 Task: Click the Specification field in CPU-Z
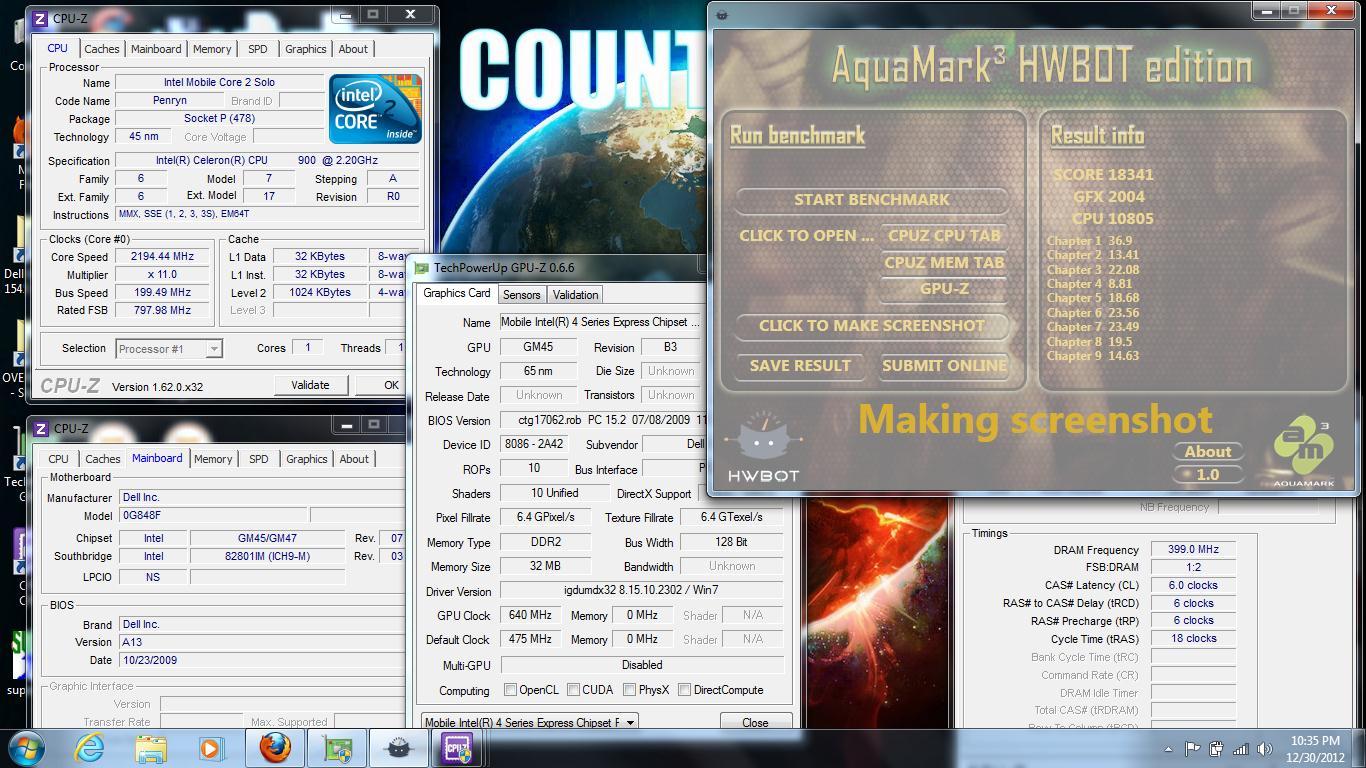[267, 161]
